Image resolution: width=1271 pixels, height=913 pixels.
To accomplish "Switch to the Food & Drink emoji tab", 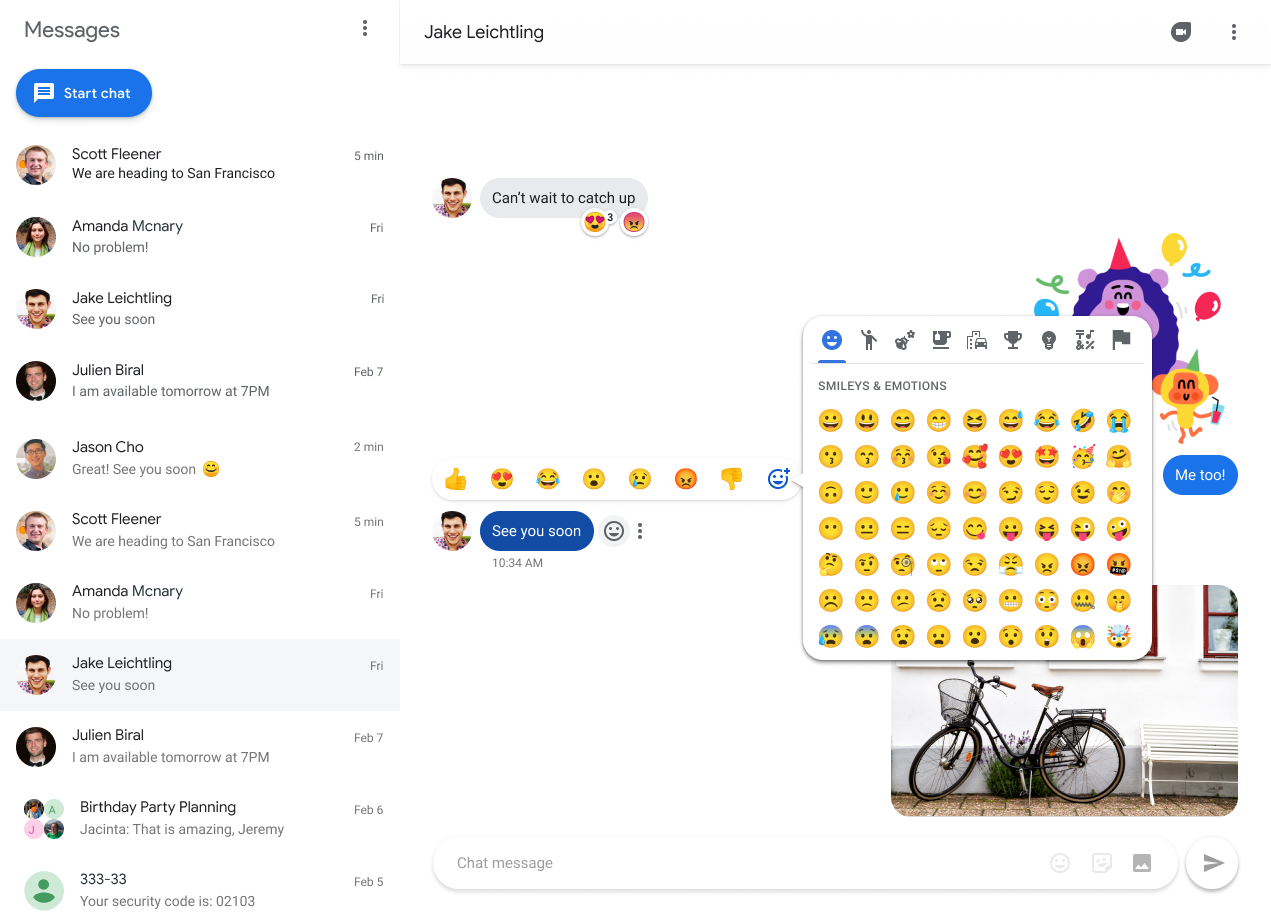I will click(940, 340).
